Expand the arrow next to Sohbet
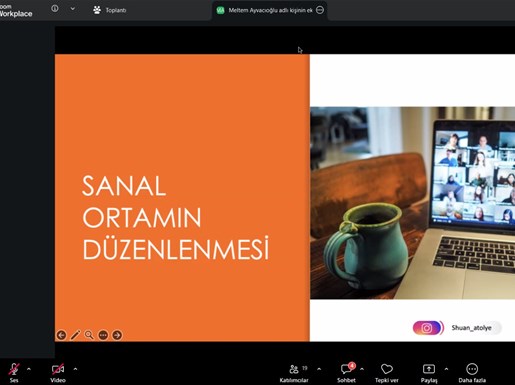The image size is (515, 385). (x=362, y=369)
